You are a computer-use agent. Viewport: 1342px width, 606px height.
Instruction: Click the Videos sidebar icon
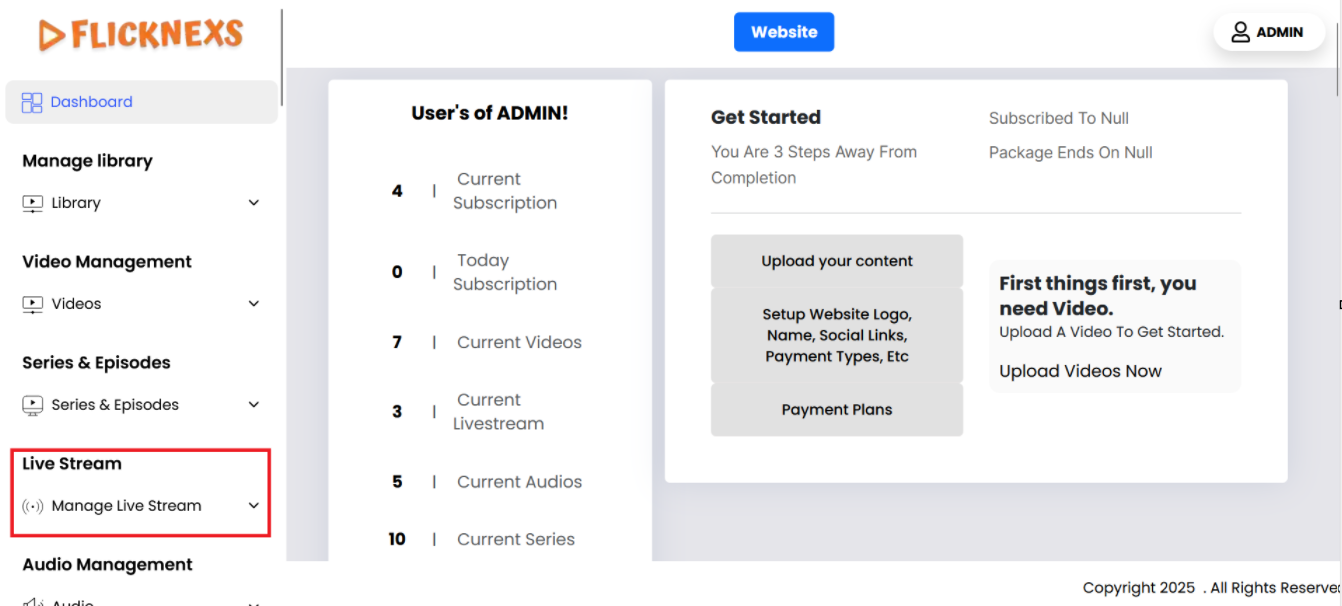click(x=33, y=304)
